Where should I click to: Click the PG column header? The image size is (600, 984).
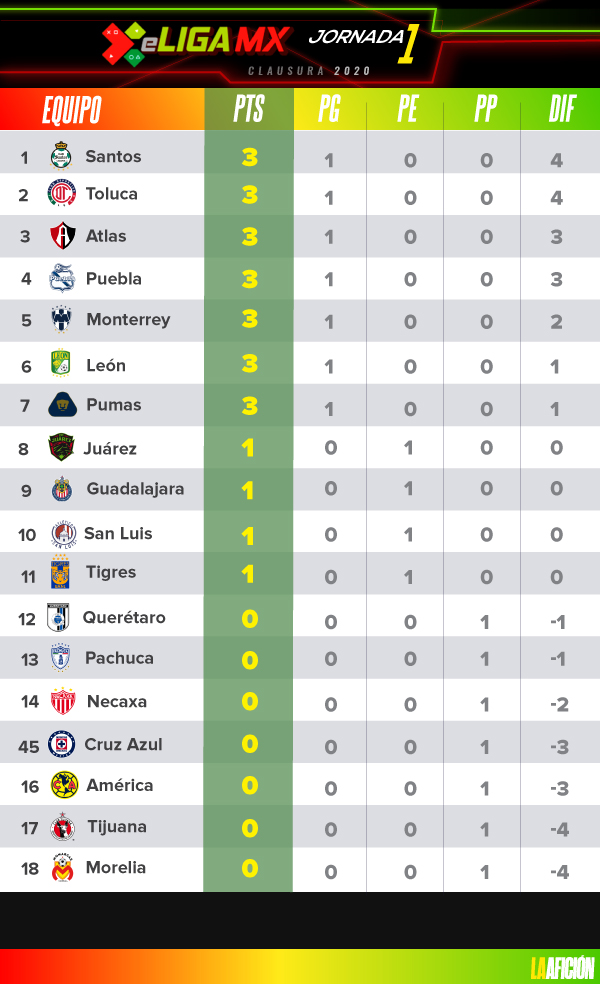(329, 109)
